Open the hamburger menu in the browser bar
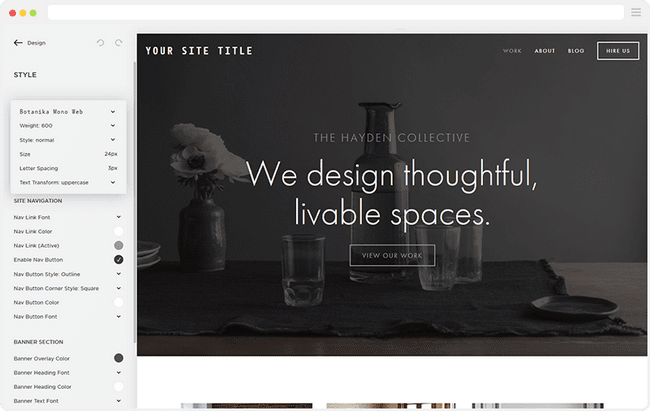 (x=636, y=12)
